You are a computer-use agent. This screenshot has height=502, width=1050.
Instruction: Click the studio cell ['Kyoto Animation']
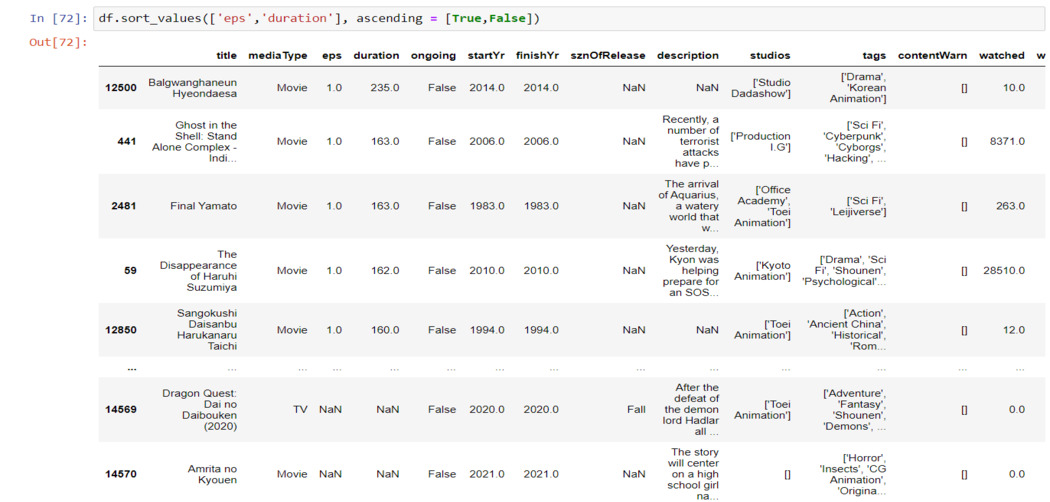762,270
